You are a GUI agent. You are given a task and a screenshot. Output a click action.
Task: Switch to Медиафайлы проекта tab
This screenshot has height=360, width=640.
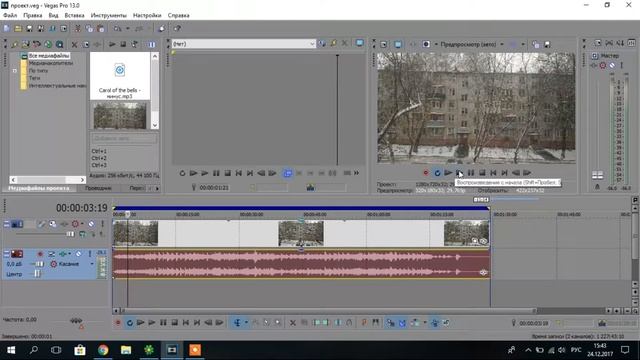(39, 188)
